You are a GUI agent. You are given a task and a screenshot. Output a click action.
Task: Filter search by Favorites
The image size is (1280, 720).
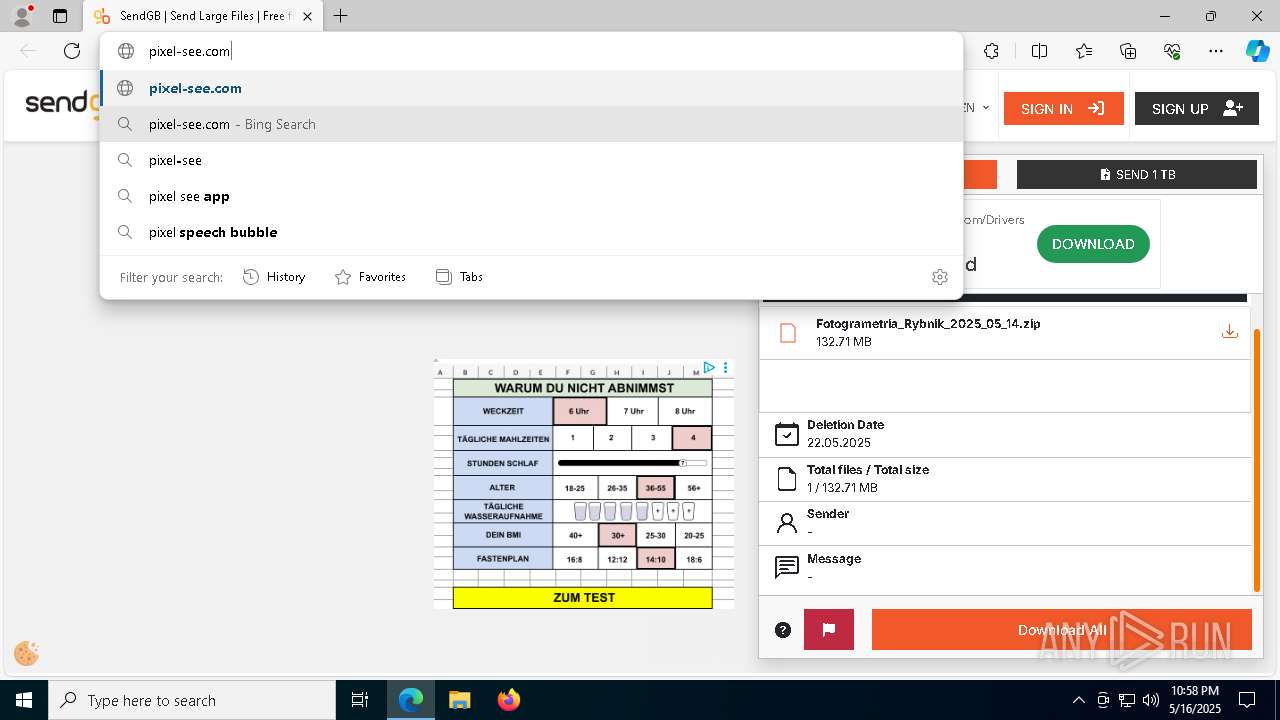[x=370, y=277]
